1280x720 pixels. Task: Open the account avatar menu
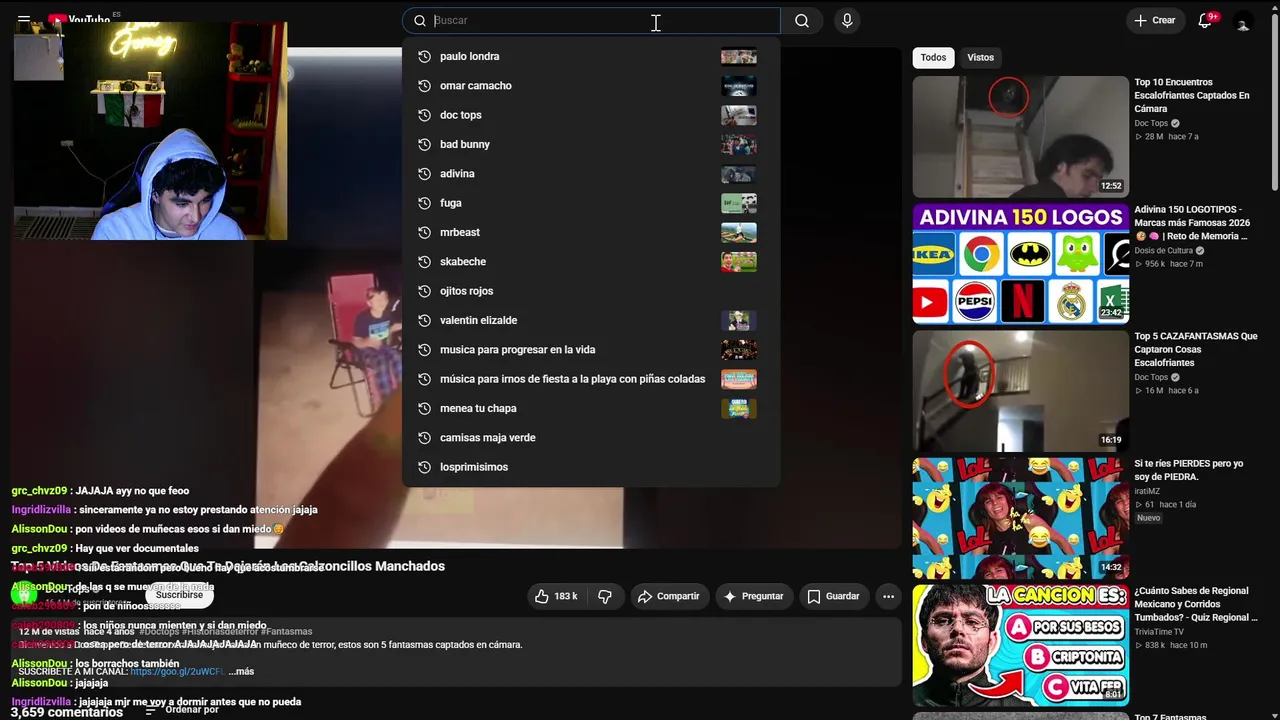[1243, 21]
